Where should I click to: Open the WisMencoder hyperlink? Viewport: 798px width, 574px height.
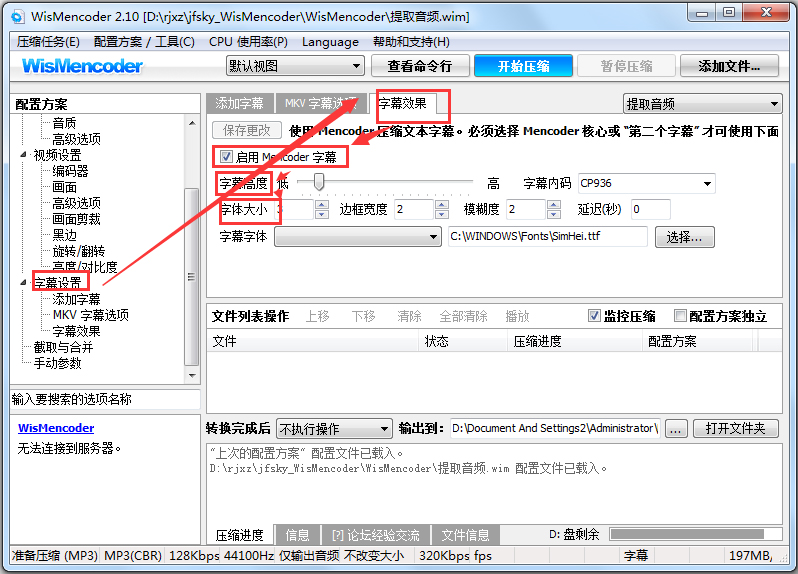point(56,428)
